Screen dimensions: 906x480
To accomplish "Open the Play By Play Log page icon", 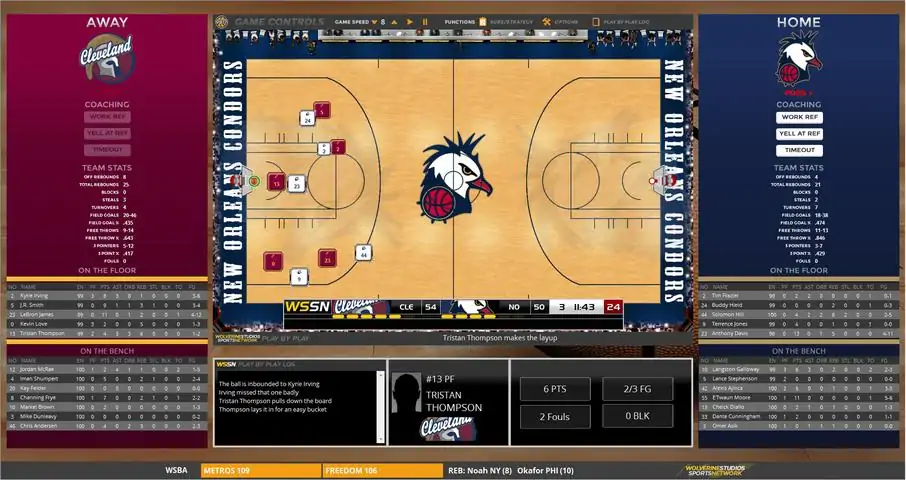I will pyautogui.click(x=596, y=22).
